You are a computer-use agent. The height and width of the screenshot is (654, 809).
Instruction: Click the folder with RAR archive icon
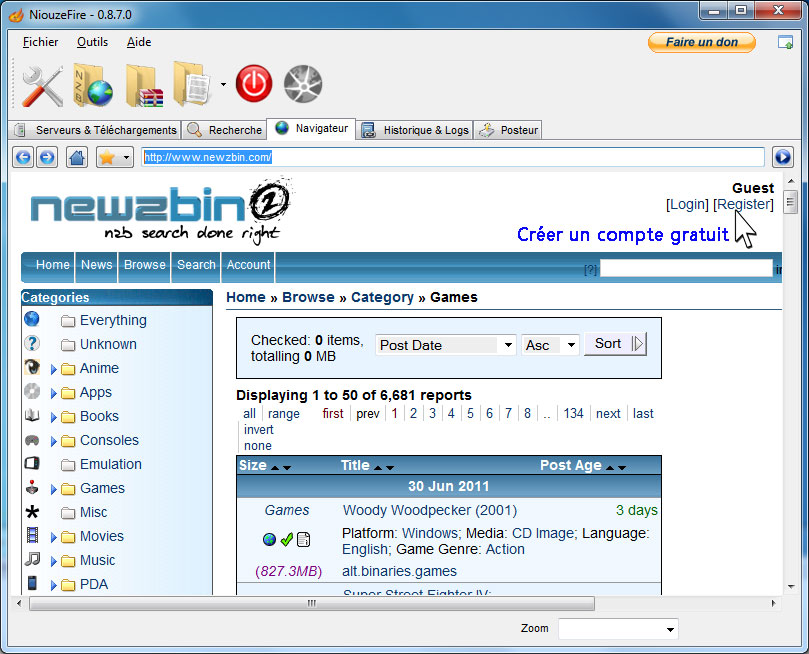pyautogui.click(x=144, y=86)
